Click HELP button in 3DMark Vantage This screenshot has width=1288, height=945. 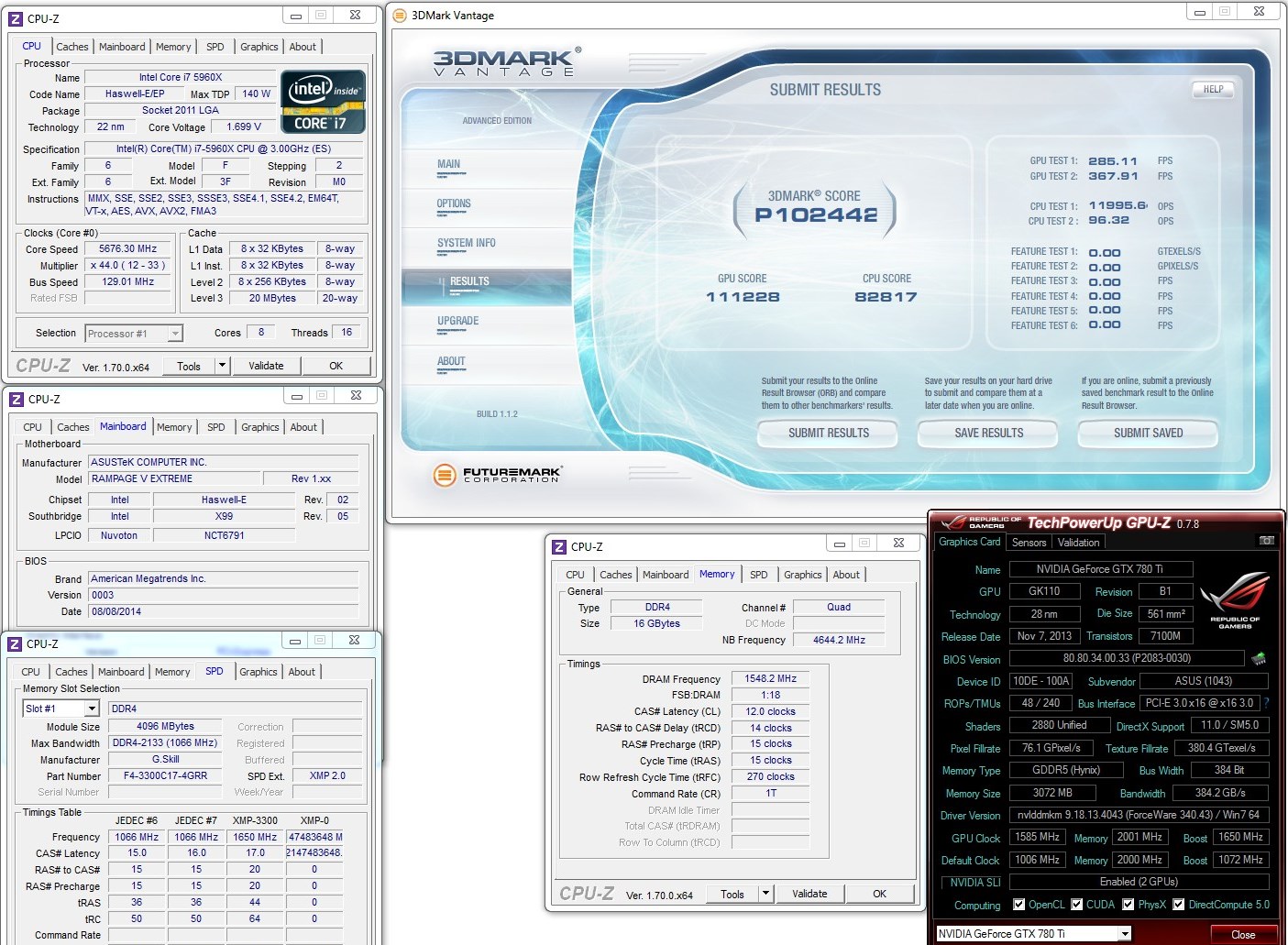[x=1213, y=89]
